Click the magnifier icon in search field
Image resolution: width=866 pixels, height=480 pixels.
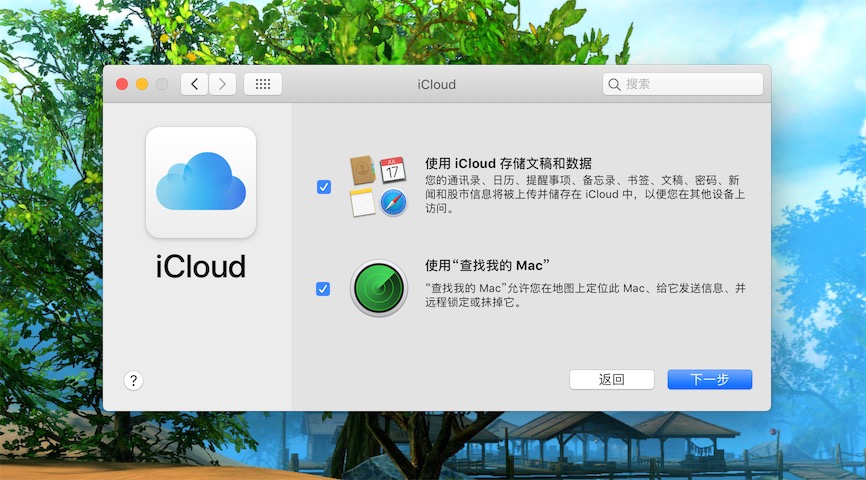614,85
